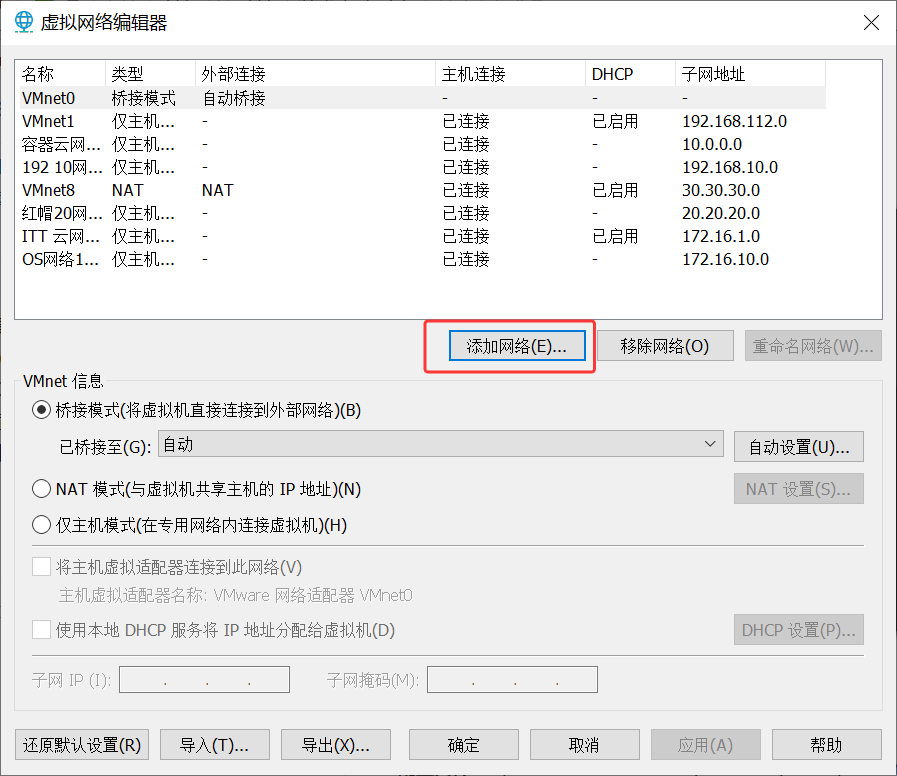Click subnet address 30.30.30.0
The image size is (897, 776).
[x=721, y=190]
